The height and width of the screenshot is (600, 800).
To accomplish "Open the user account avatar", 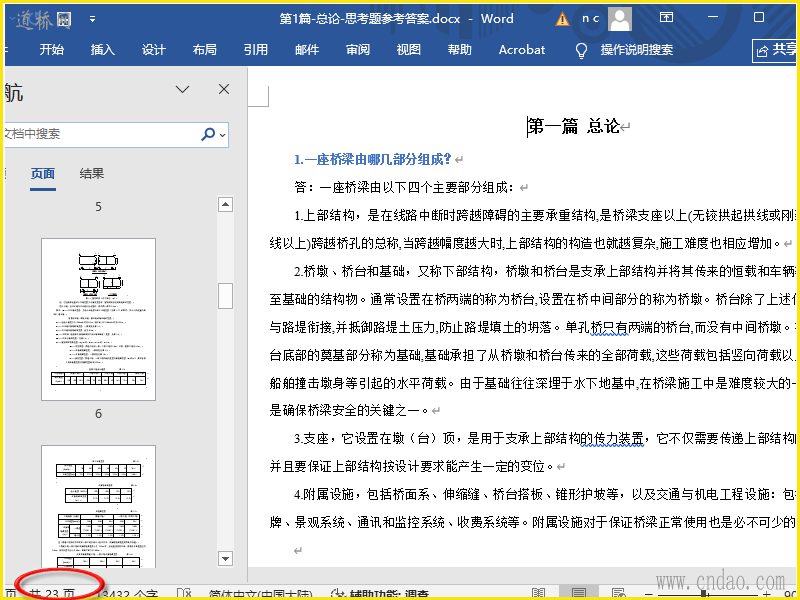I will [620, 19].
